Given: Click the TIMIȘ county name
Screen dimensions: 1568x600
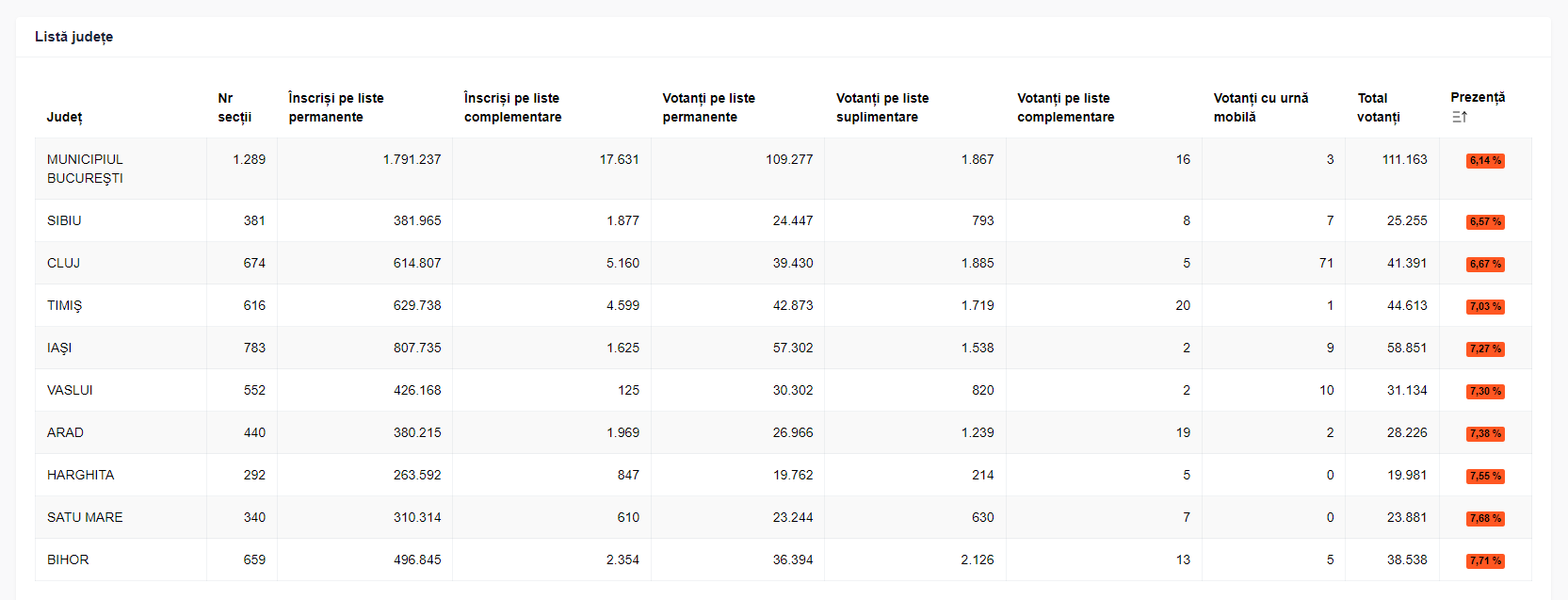Looking at the screenshot, I should (x=65, y=305).
